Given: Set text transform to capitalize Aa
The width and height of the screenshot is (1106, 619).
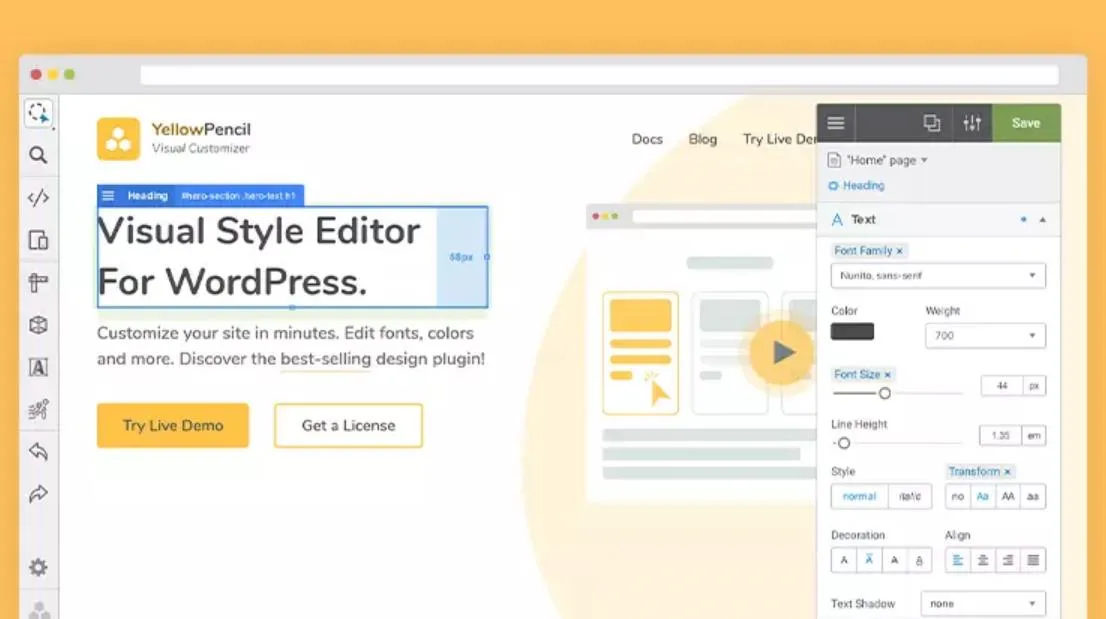Looking at the screenshot, I should click(983, 496).
